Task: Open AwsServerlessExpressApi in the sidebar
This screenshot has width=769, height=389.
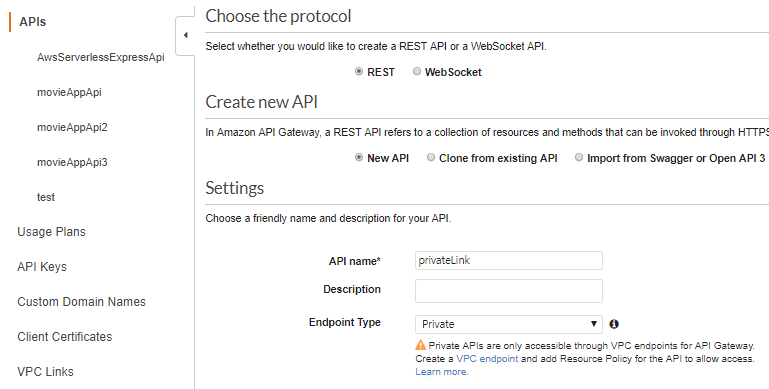Action: coord(101,57)
